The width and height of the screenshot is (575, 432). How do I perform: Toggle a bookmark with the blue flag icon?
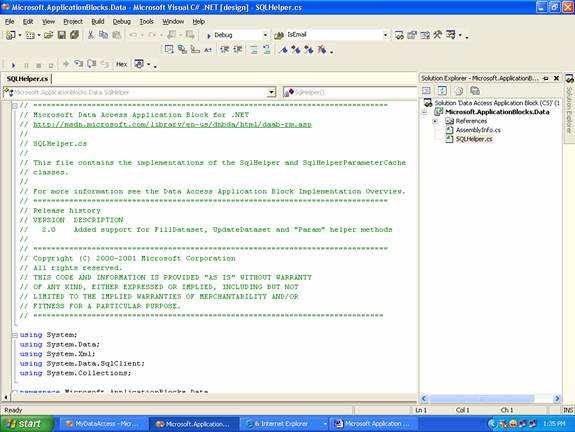(x=283, y=50)
